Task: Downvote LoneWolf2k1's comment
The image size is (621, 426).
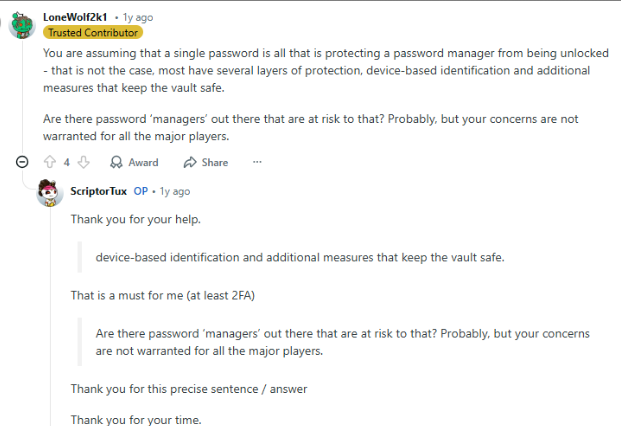Action: [x=84, y=162]
